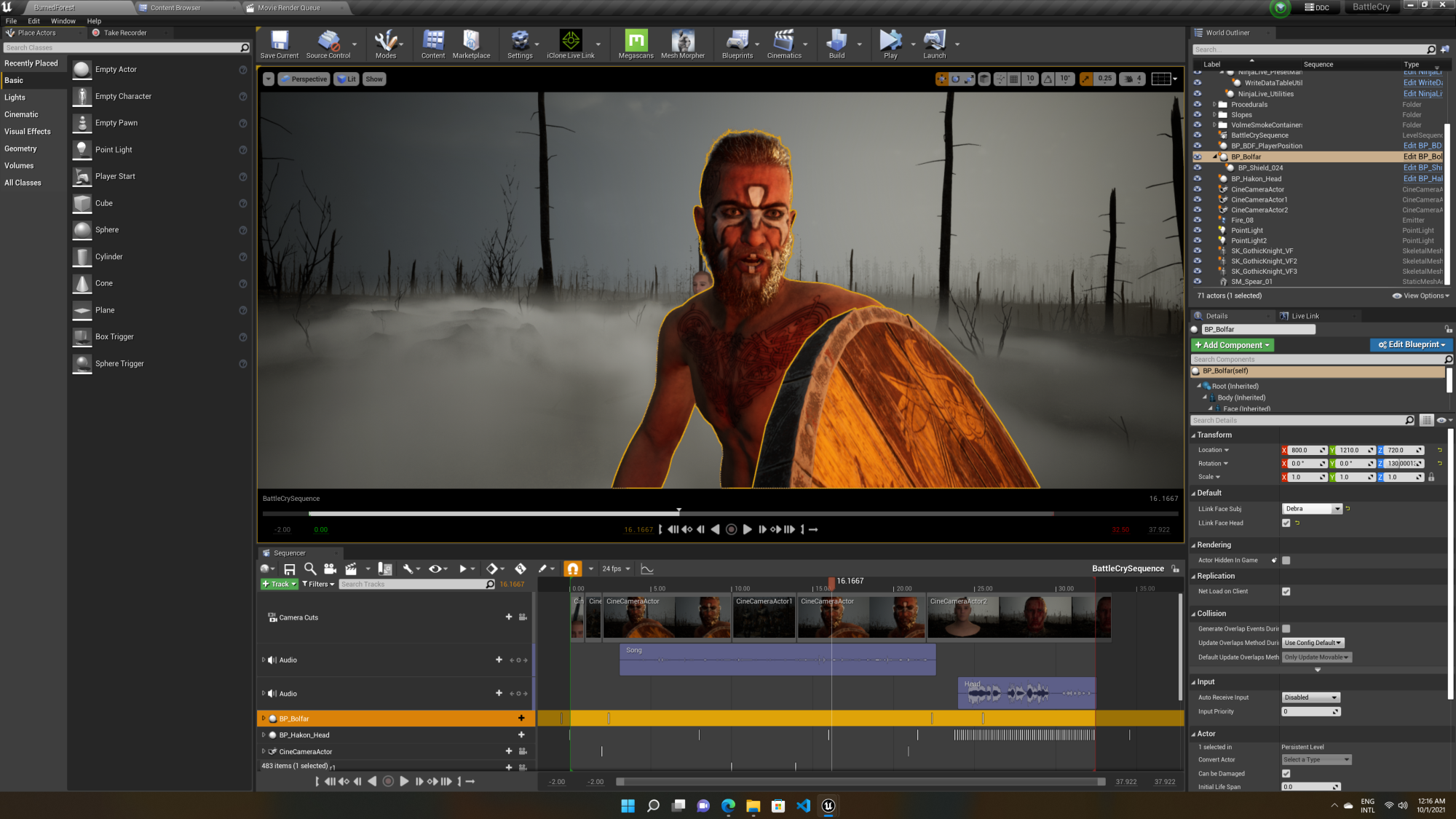Image resolution: width=1456 pixels, height=819 pixels.
Task: Toggle visibility eye for Fire_08 actor
Action: click(1197, 220)
